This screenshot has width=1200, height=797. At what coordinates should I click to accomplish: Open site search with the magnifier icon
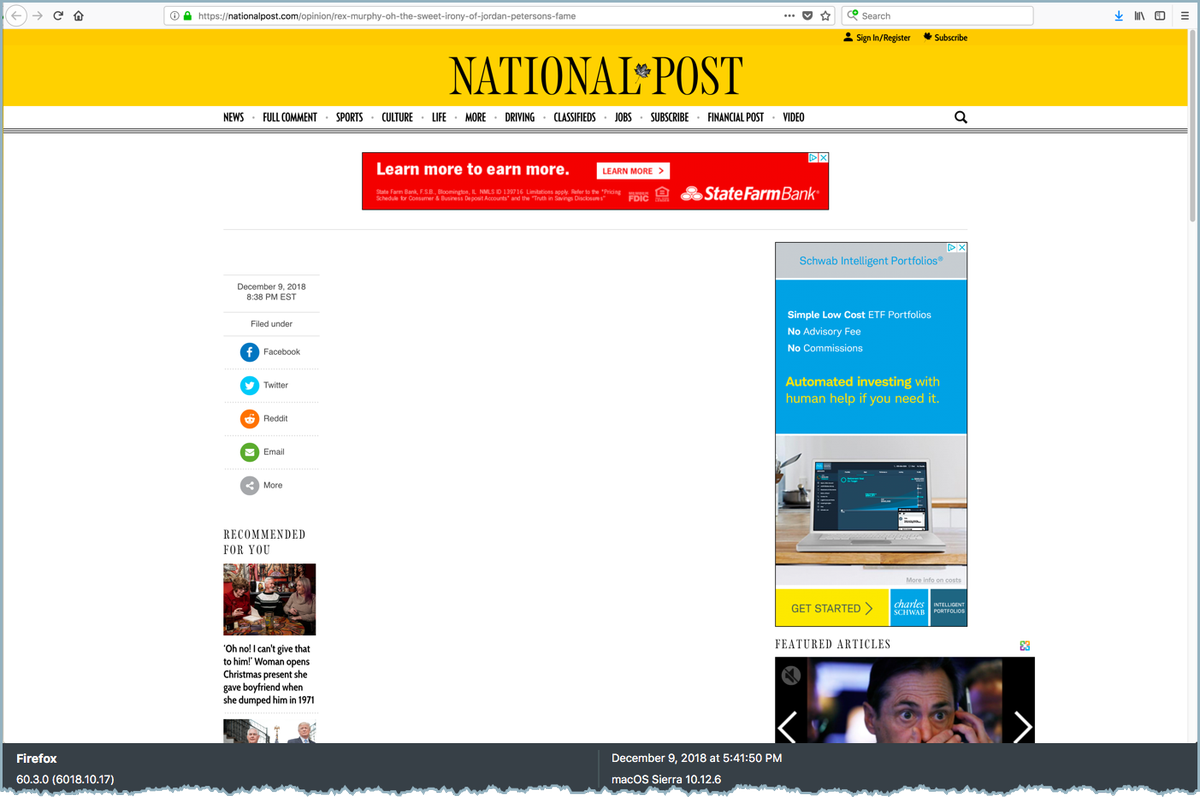(x=961, y=117)
